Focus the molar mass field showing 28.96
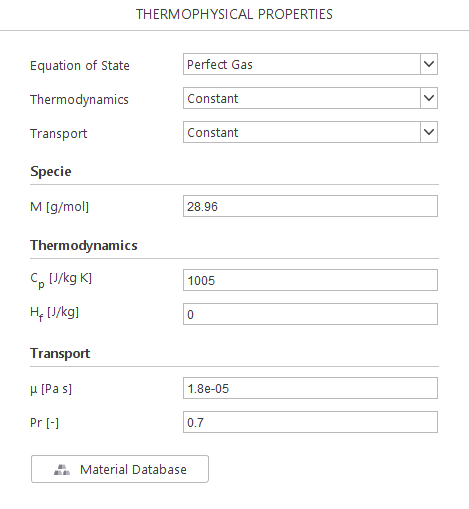This screenshot has width=469, height=509. 310,206
